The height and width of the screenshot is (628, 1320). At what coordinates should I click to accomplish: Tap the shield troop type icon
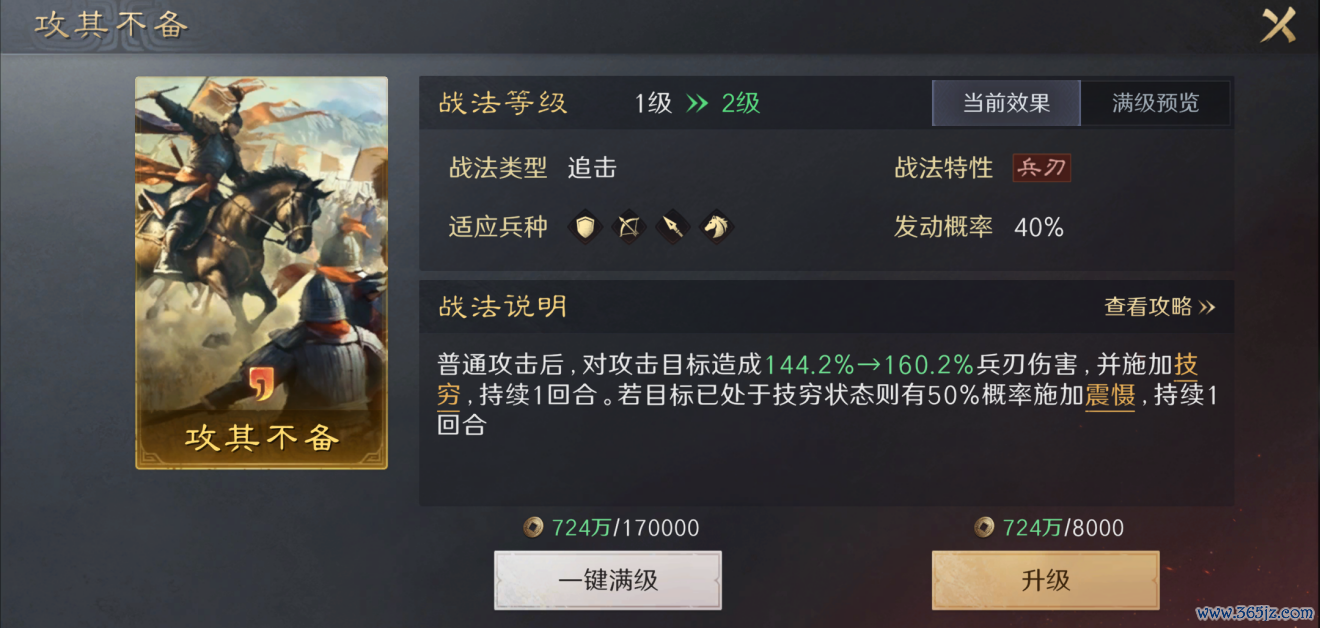coord(586,227)
